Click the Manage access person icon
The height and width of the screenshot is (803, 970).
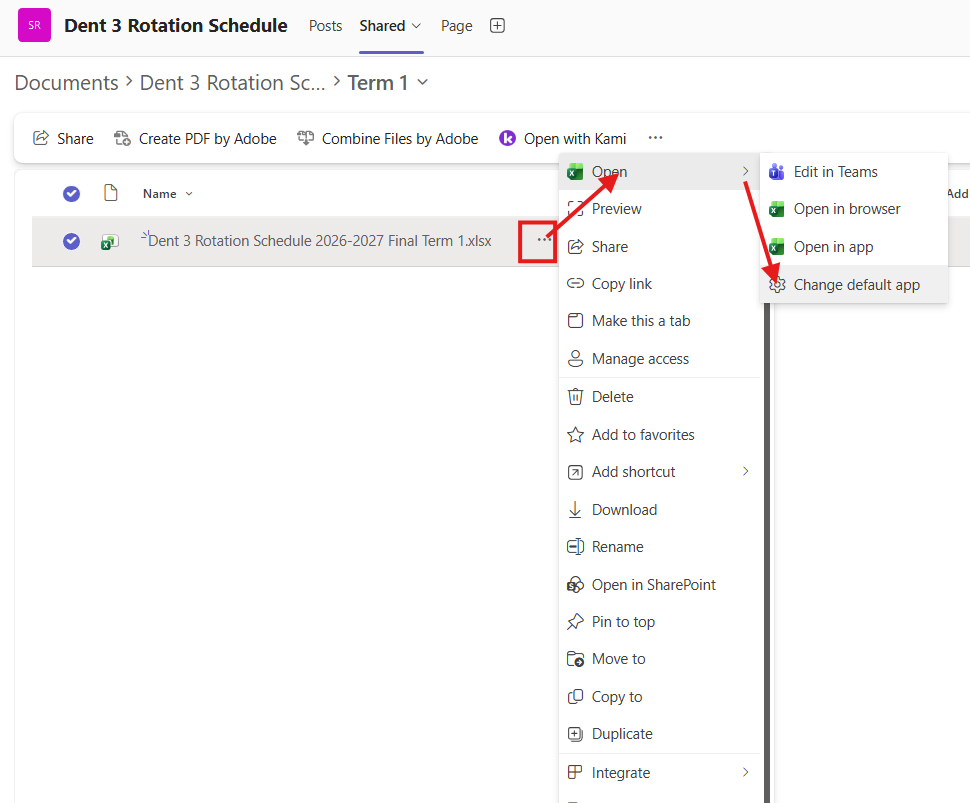point(575,359)
